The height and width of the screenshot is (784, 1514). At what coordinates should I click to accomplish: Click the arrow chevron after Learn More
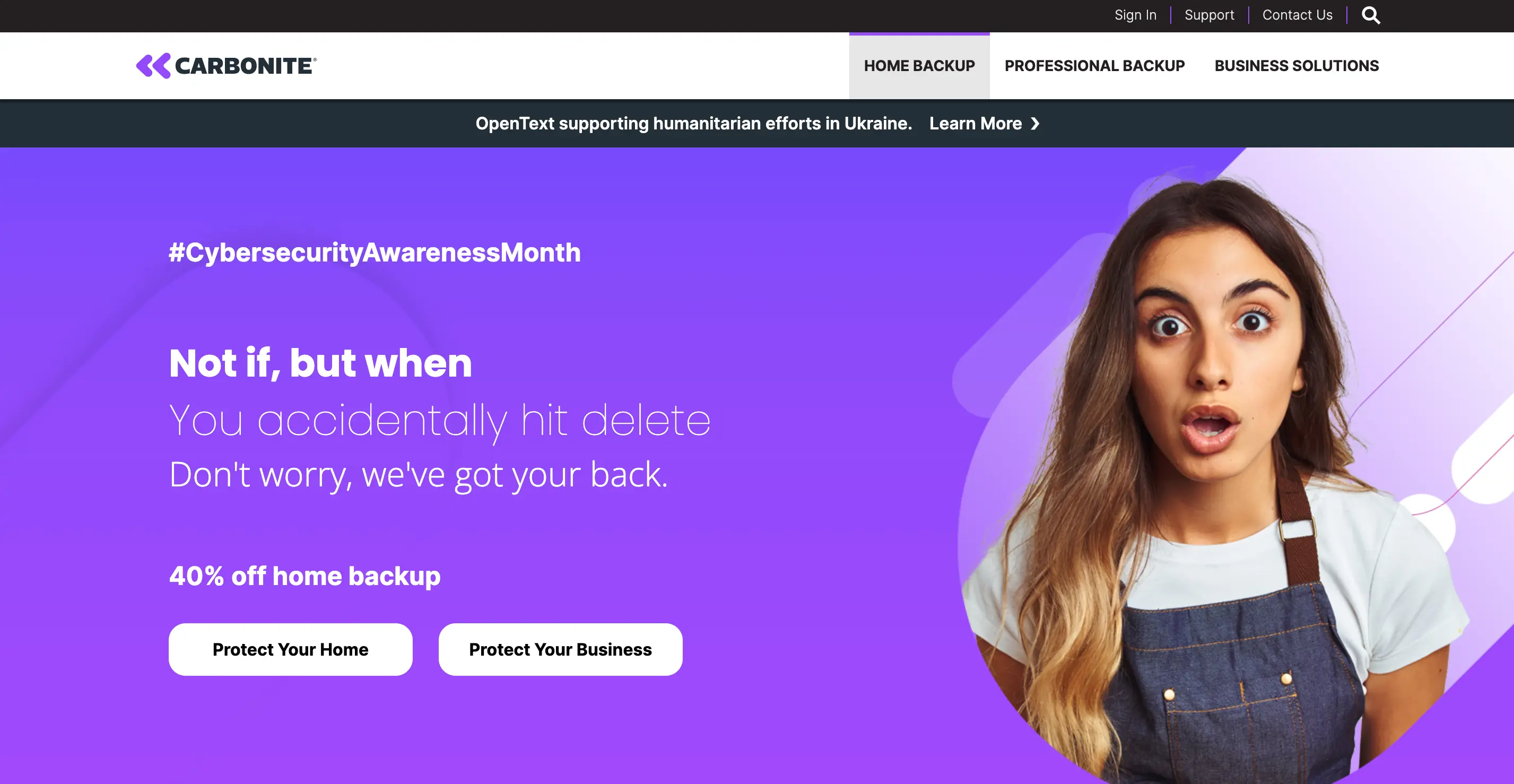(x=1035, y=124)
